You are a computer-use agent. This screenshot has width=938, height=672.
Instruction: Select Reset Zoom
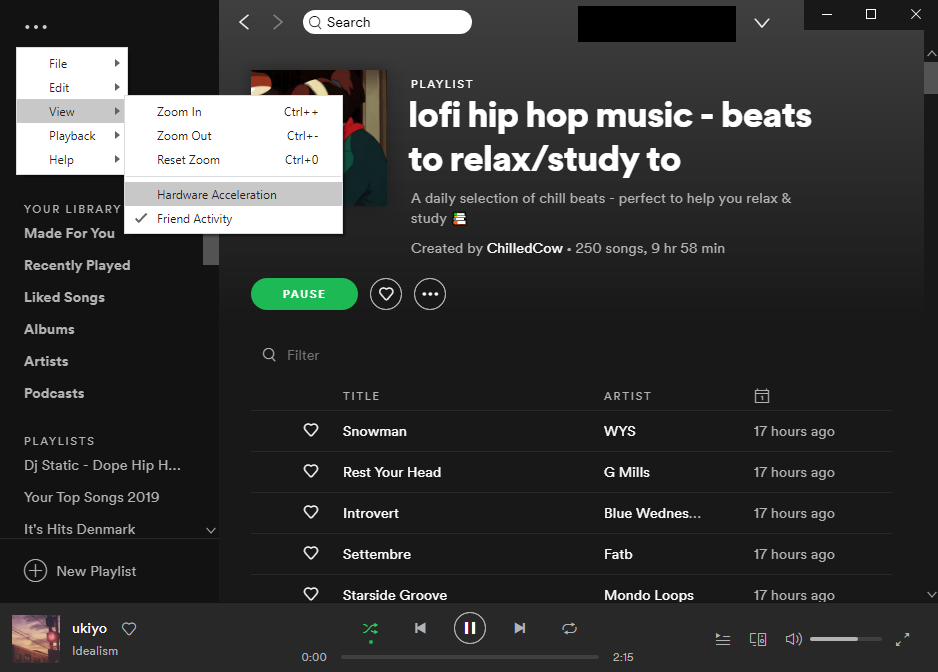pos(233,160)
